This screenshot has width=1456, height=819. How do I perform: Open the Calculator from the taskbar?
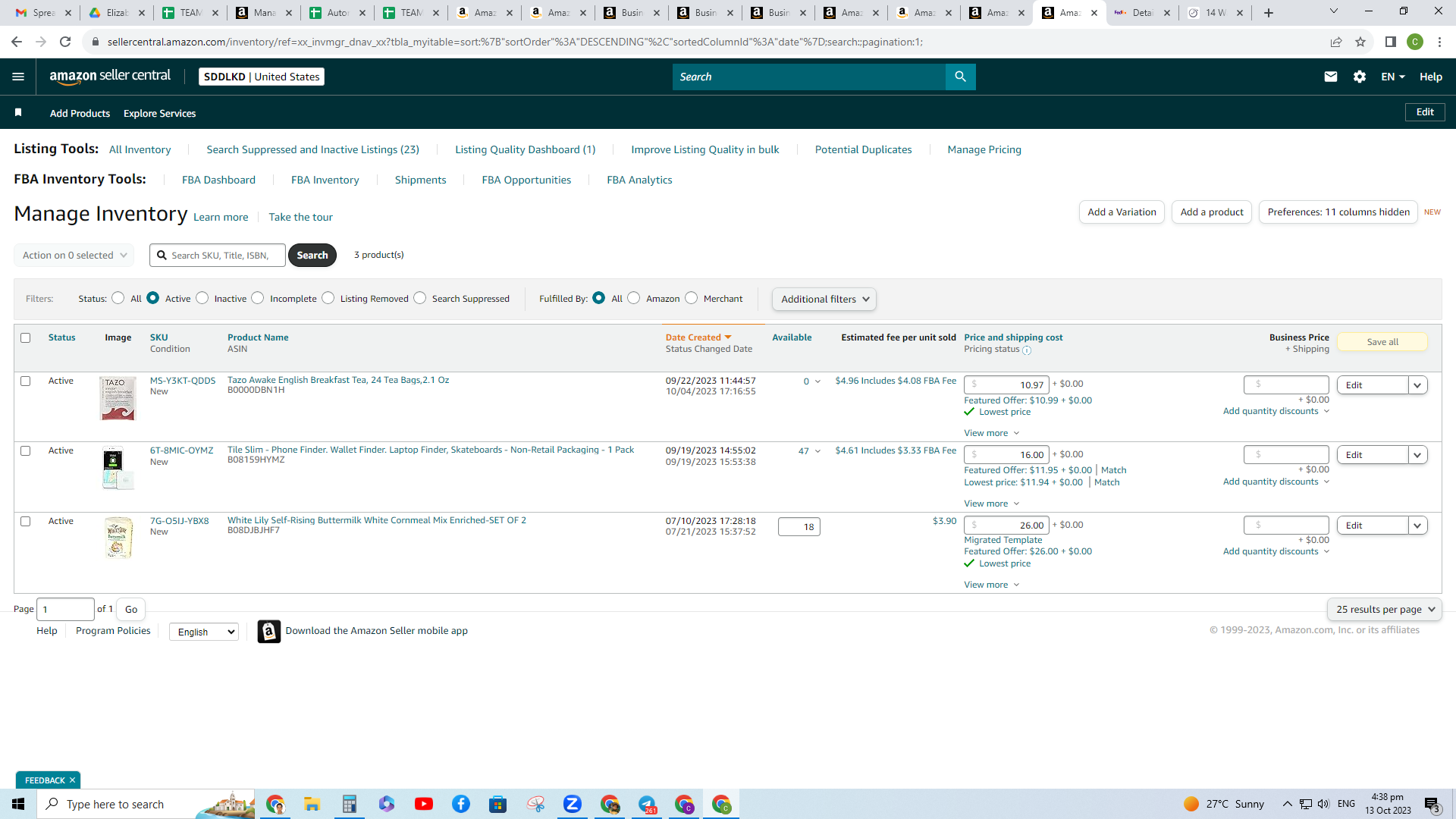(349, 804)
